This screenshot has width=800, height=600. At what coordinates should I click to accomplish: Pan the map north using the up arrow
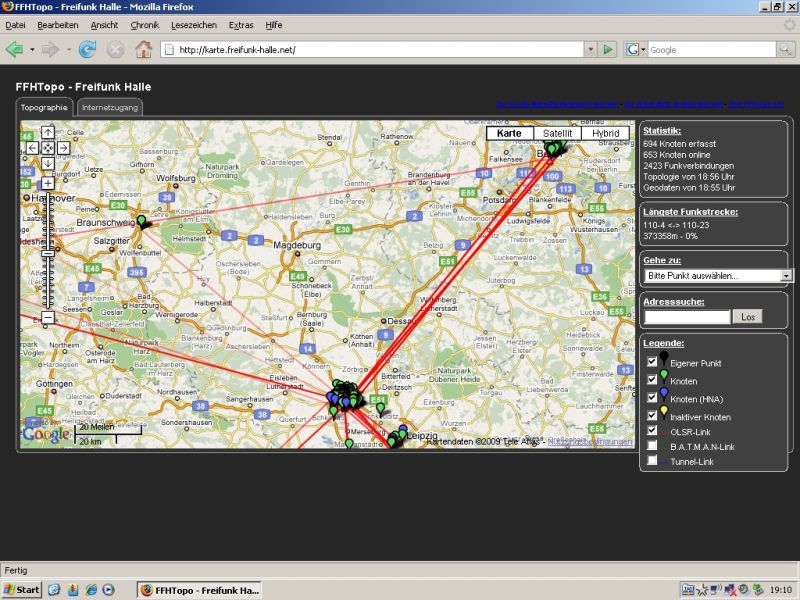[46, 132]
